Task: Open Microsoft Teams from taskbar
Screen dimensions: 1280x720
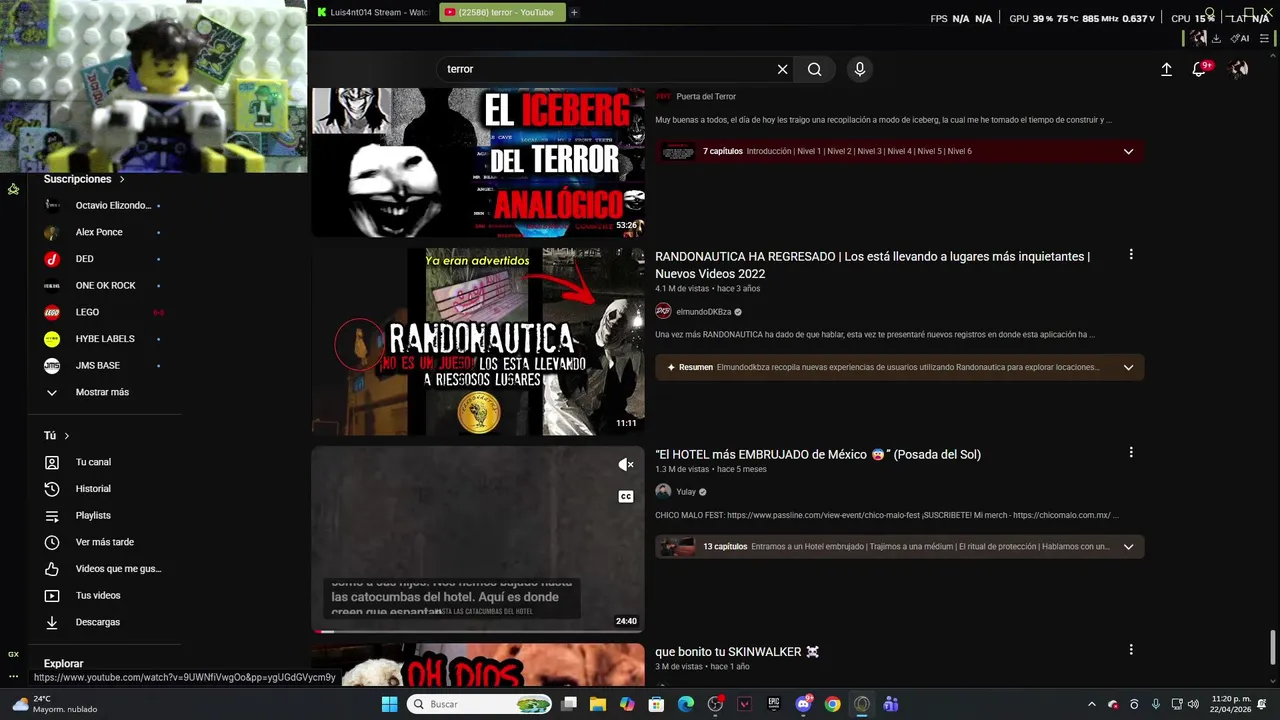Action: coord(891,704)
